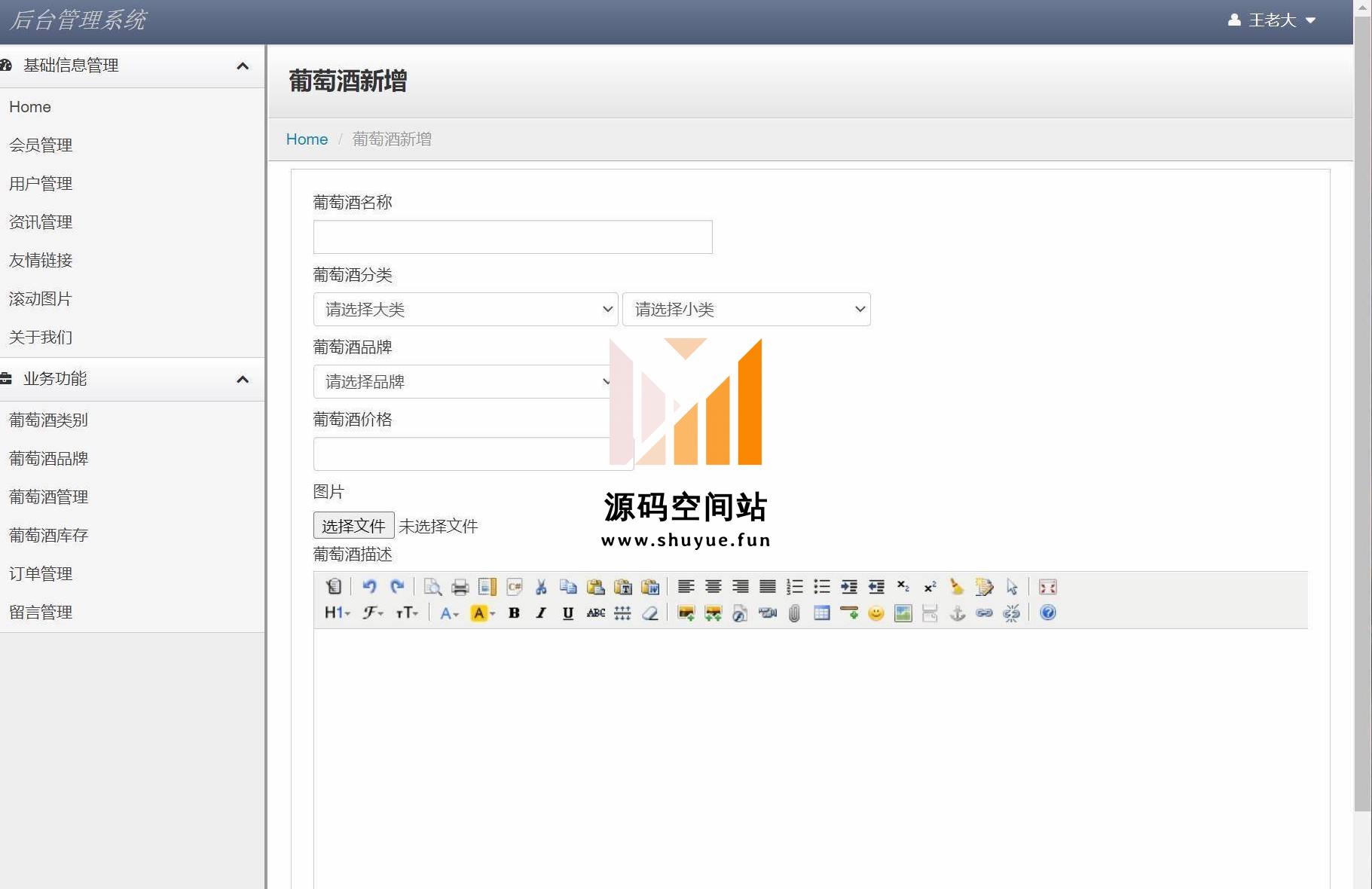
Task: Open 请选择小类 subcategory dropdown
Action: [x=747, y=310]
